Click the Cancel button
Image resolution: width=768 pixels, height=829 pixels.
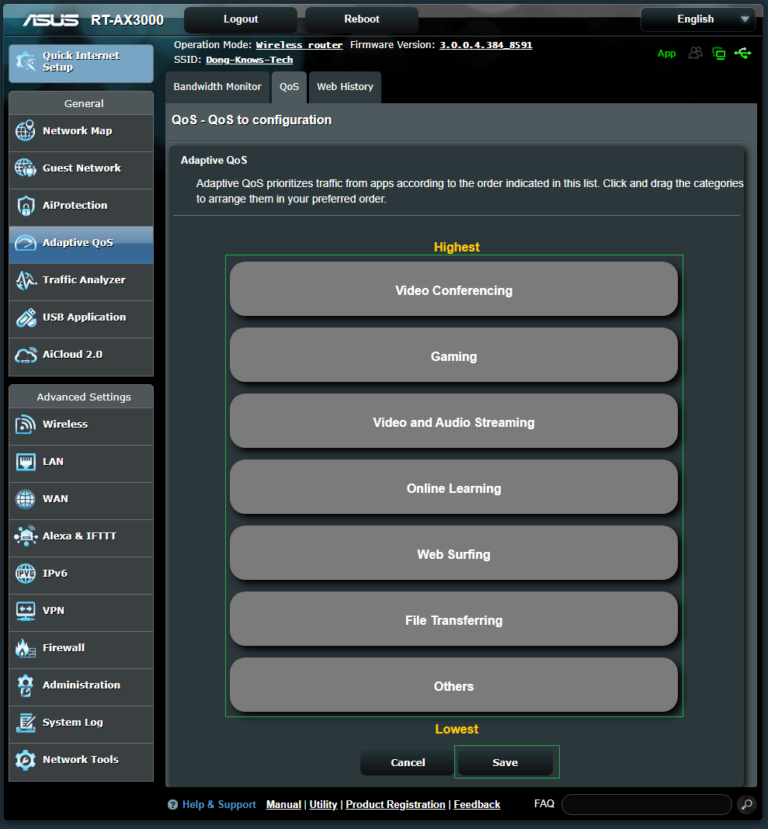407,763
